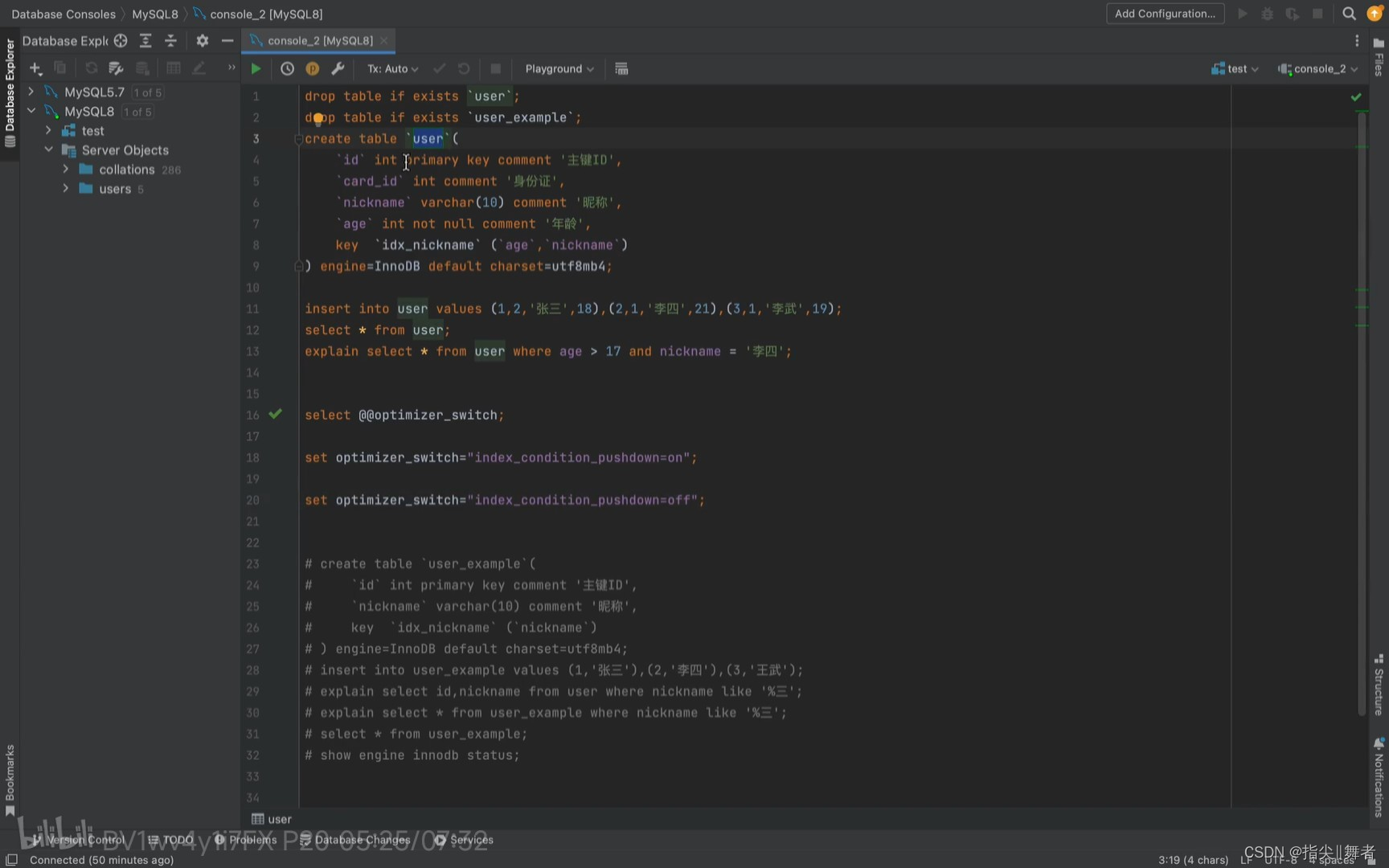
Task: Select the console_2 [MySQL8] editor tab
Action: tap(320, 40)
